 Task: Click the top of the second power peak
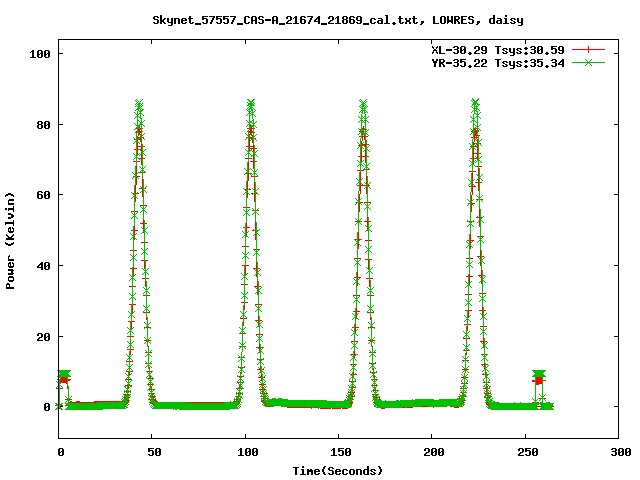(251, 103)
